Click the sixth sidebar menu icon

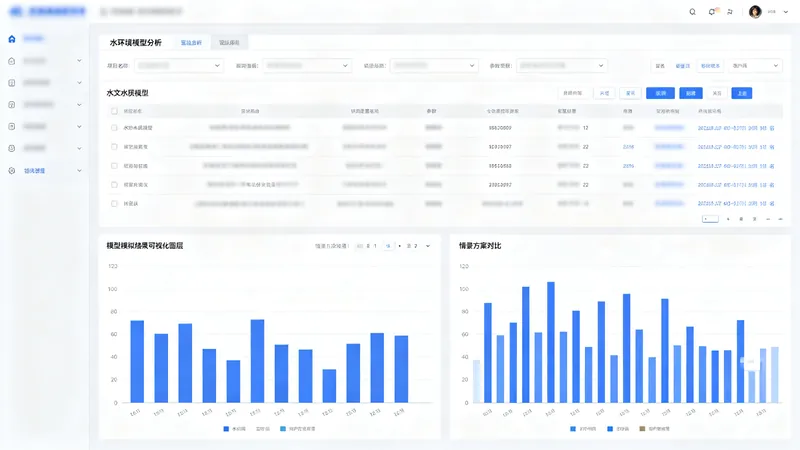coord(12,148)
